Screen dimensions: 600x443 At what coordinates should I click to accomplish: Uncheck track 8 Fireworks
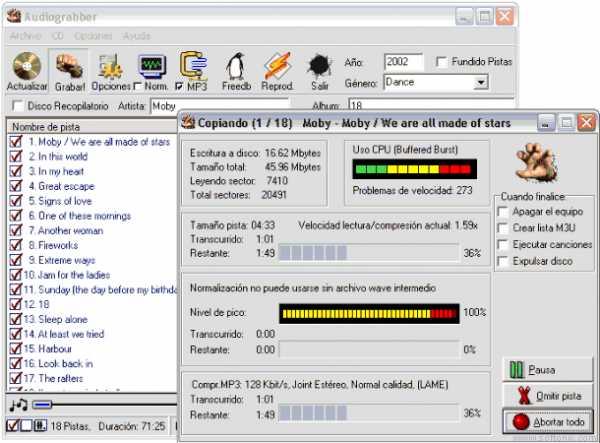point(16,245)
